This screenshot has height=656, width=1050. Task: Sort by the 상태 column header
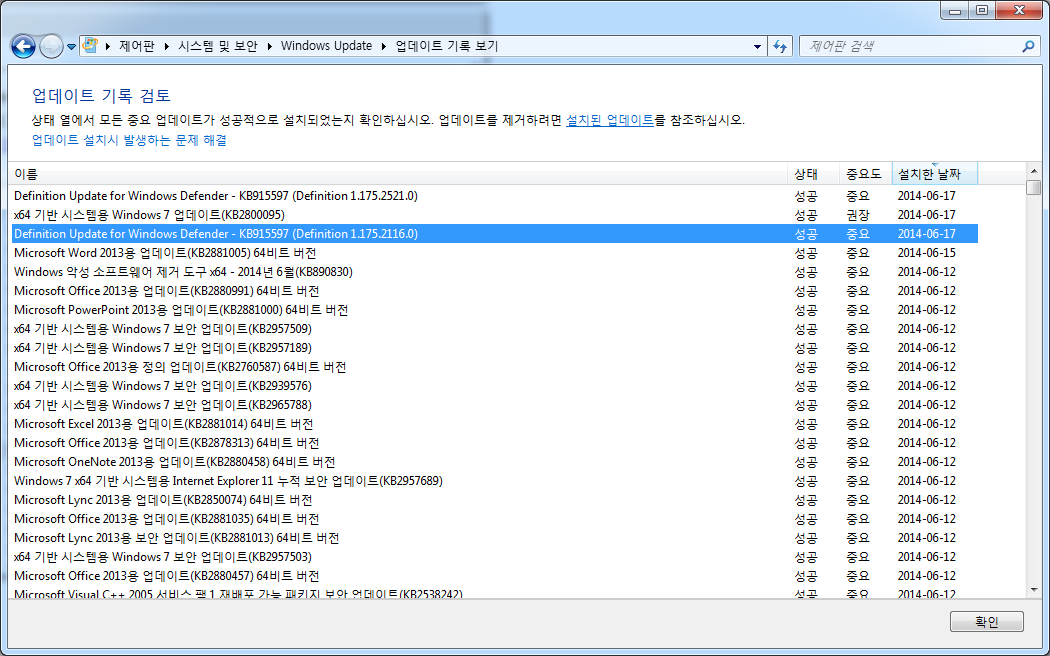pos(813,174)
